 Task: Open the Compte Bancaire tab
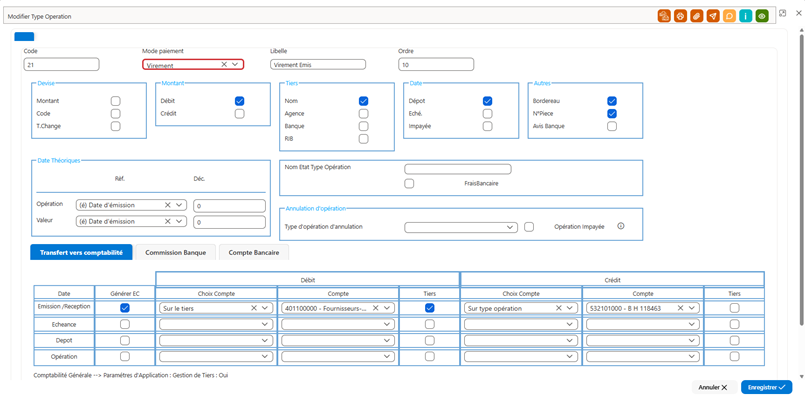(254, 252)
